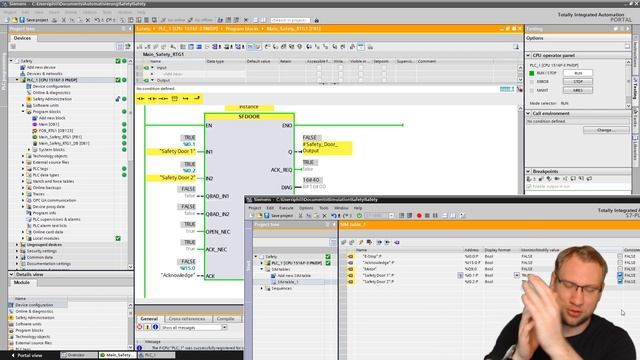Toggle the Safety Door 1 bit checkbox in SIM table
The height and width of the screenshot is (360, 640).
pos(620,276)
